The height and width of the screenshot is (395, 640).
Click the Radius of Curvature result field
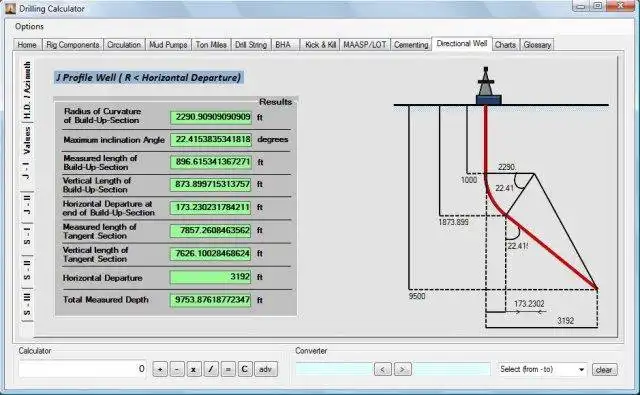pyautogui.click(x=211, y=118)
